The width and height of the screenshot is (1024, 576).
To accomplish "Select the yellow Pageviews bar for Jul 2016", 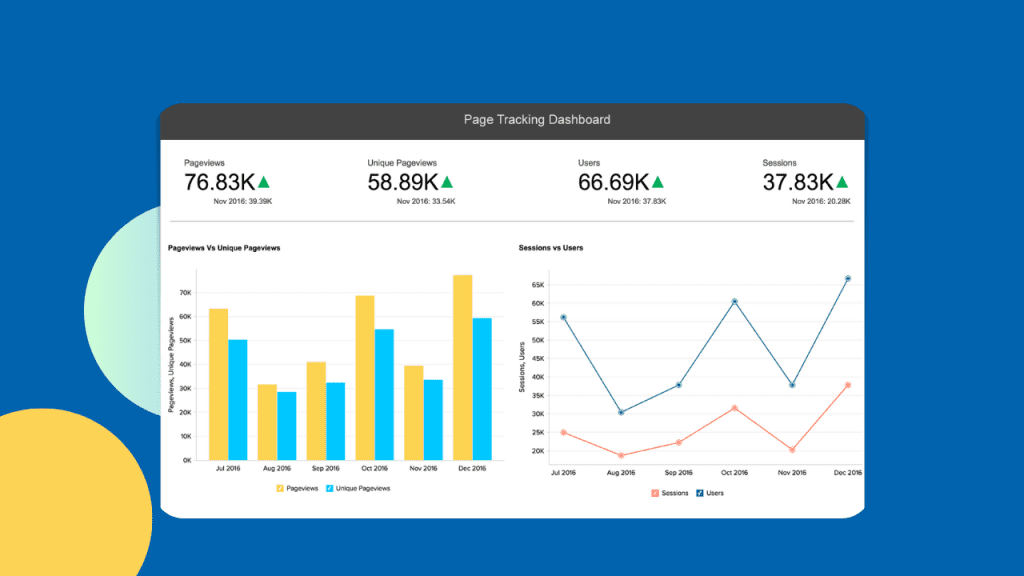I will (x=218, y=385).
